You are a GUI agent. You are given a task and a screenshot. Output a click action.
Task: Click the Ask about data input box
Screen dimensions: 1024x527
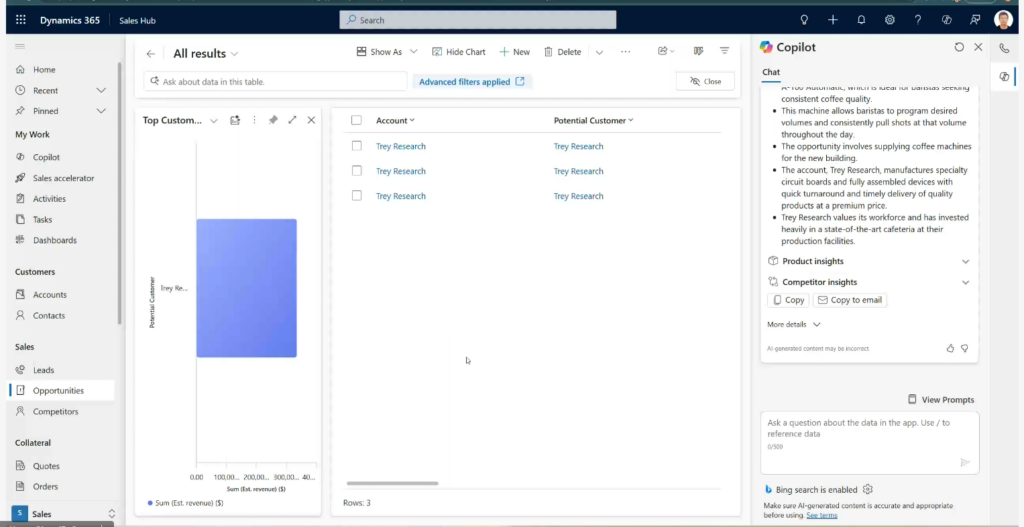click(x=275, y=82)
